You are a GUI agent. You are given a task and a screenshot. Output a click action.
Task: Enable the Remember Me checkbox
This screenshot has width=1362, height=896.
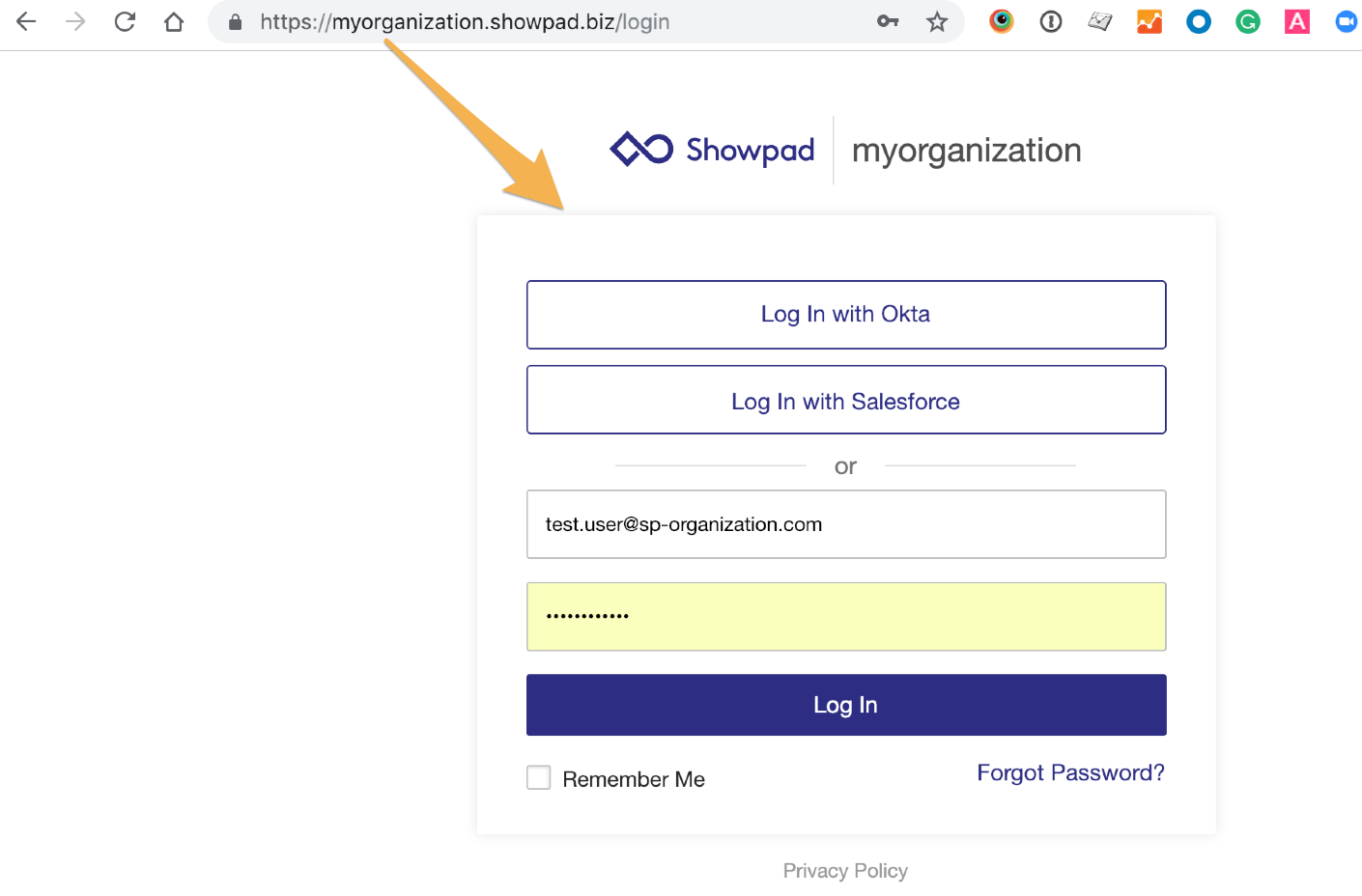(x=539, y=777)
